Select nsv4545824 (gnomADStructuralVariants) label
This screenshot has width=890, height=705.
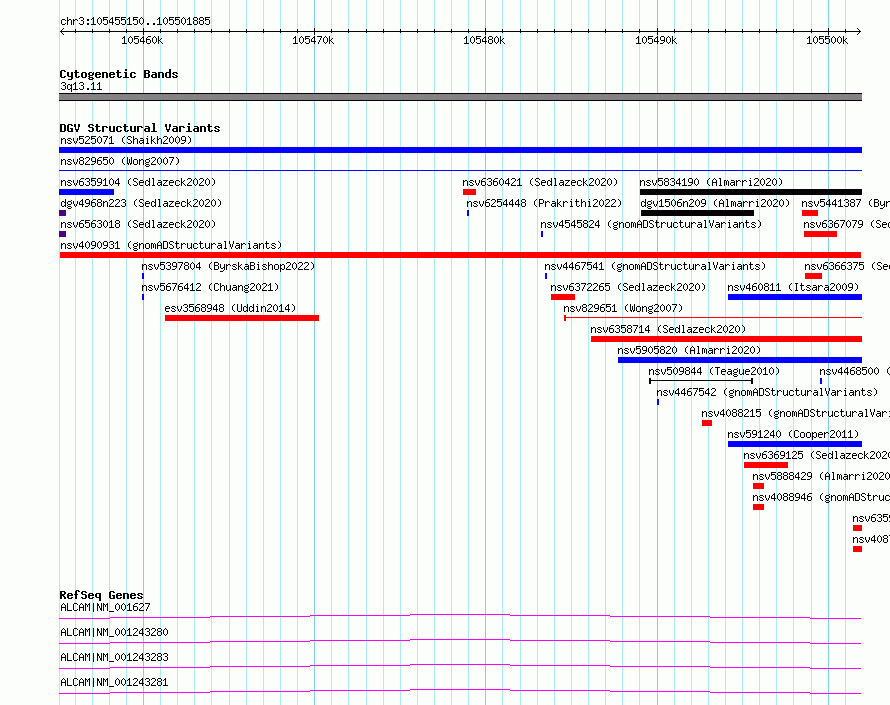(x=651, y=224)
